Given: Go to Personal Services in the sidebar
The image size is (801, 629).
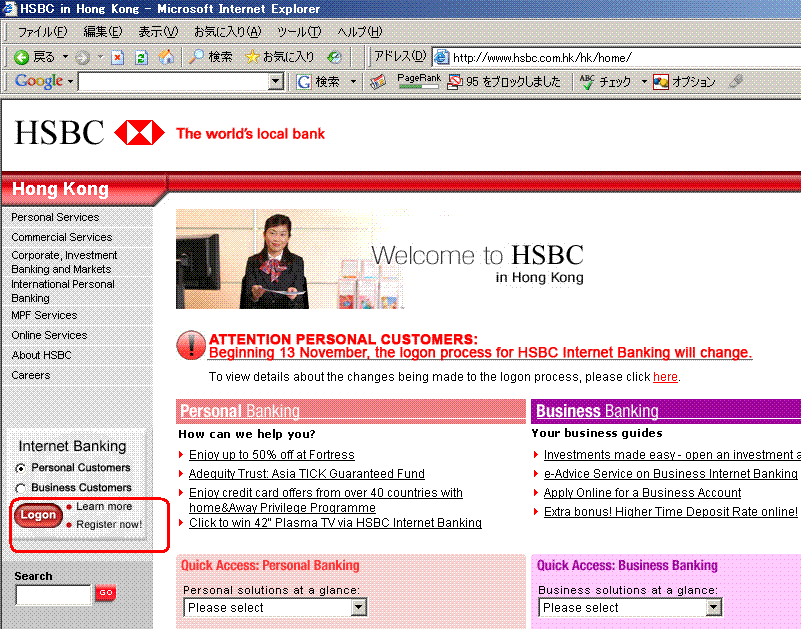Looking at the screenshot, I should coord(55,217).
